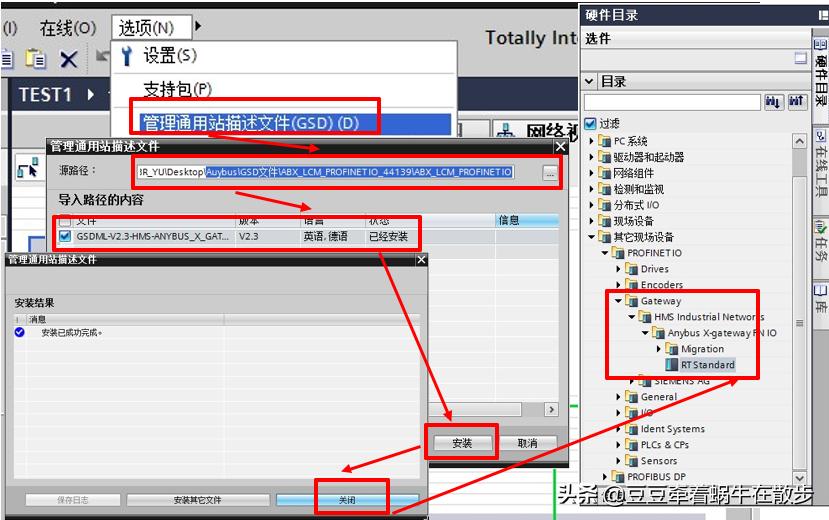Click the 安装 install button
This screenshot has width=829, height=520.
[462, 443]
